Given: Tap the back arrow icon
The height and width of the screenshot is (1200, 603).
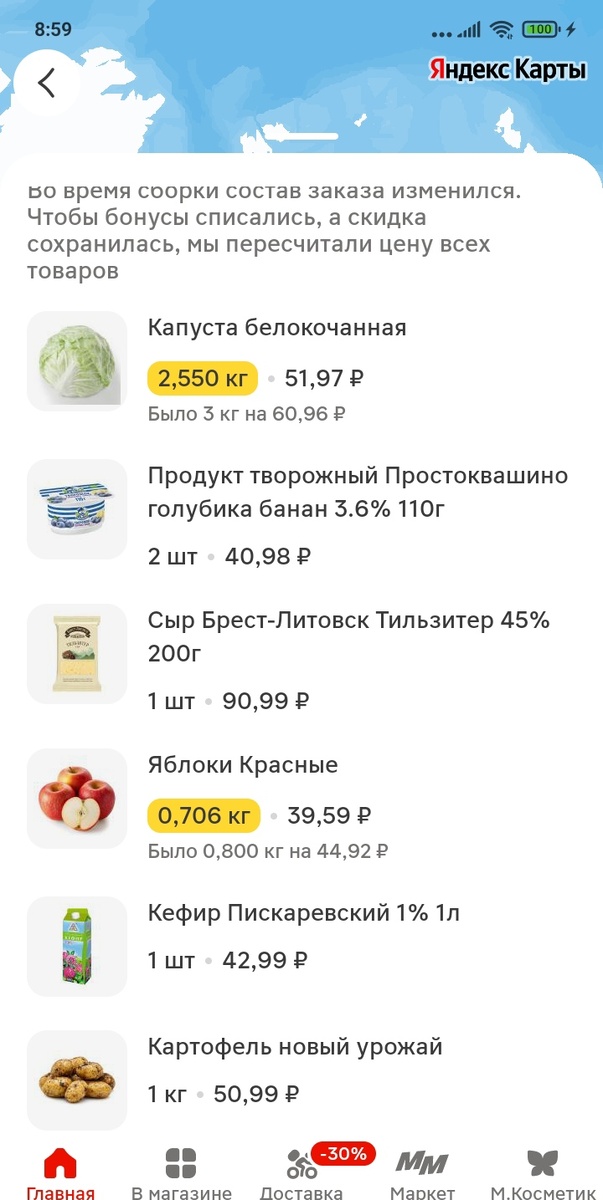Looking at the screenshot, I should tap(47, 83).
